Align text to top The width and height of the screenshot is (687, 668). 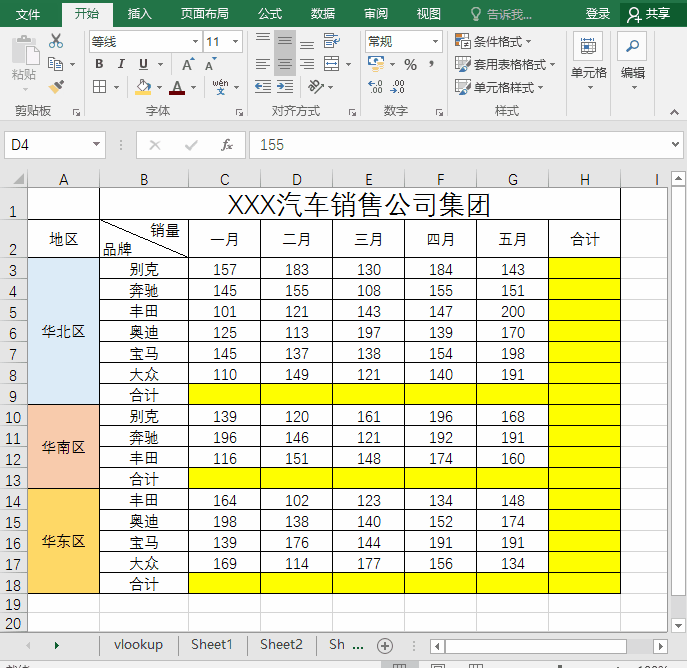tap(263, 40)
